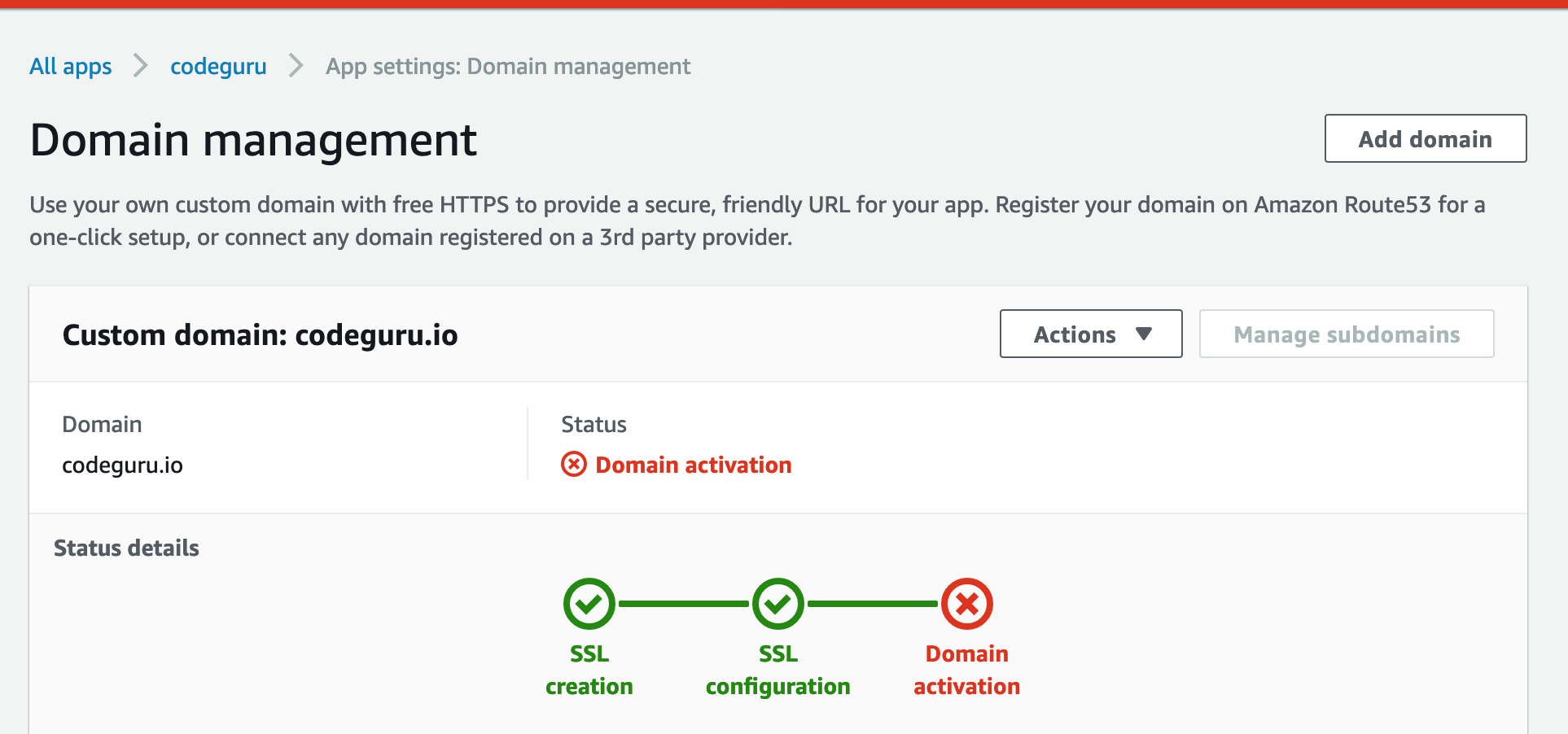Select the codeguru.io domain entry
The width and height of the screenshot is (1568, 734).
123,465
